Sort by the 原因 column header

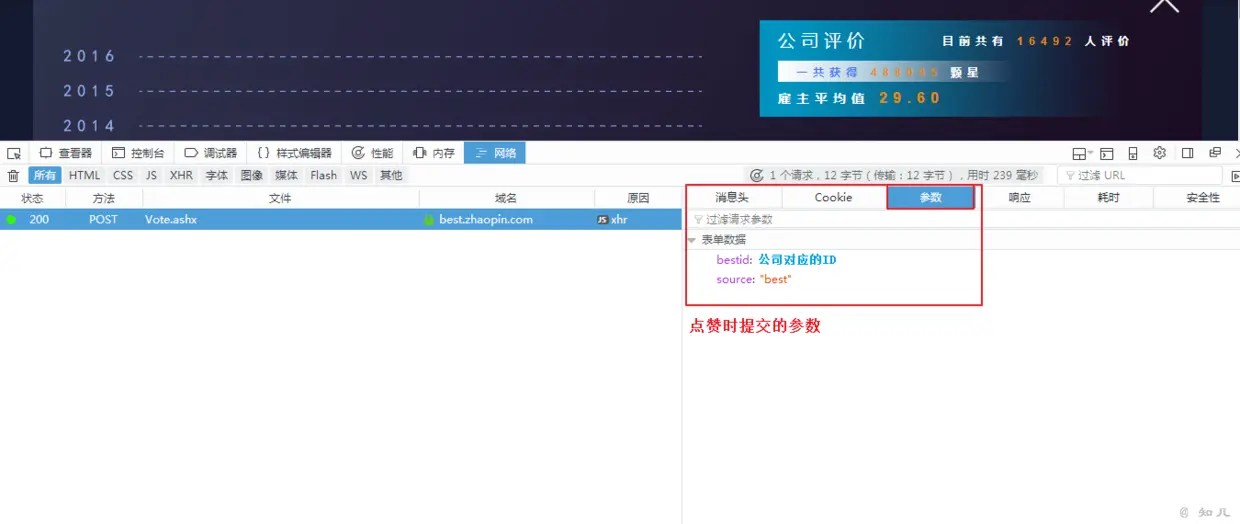[x=638, y=198]
